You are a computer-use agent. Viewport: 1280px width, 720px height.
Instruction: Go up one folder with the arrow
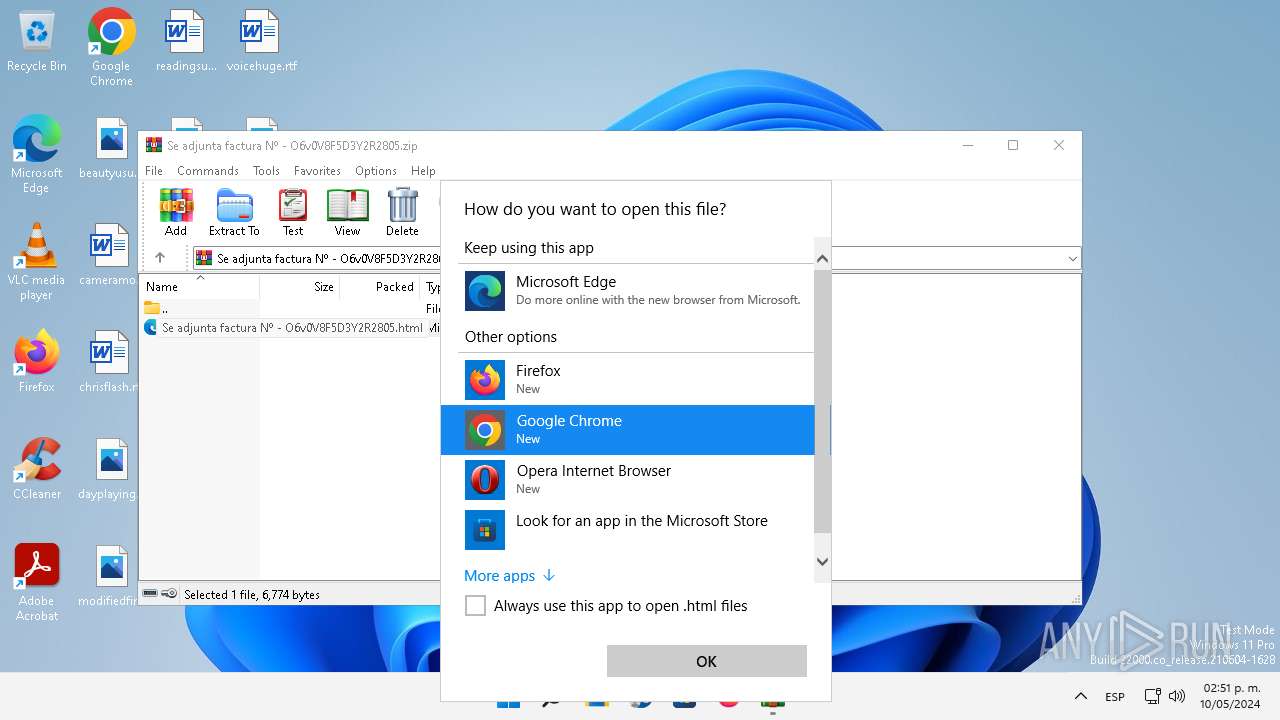(160, 258)
